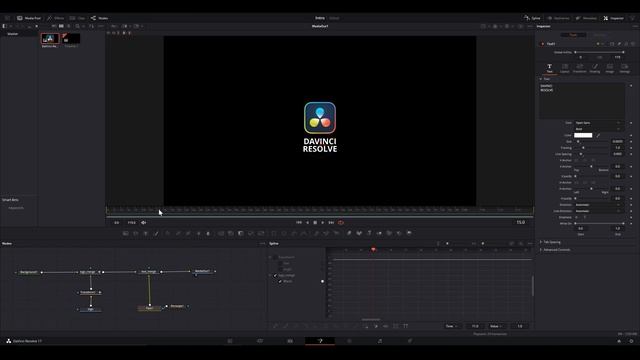Toggle the Effects panel button

[56, 18]
